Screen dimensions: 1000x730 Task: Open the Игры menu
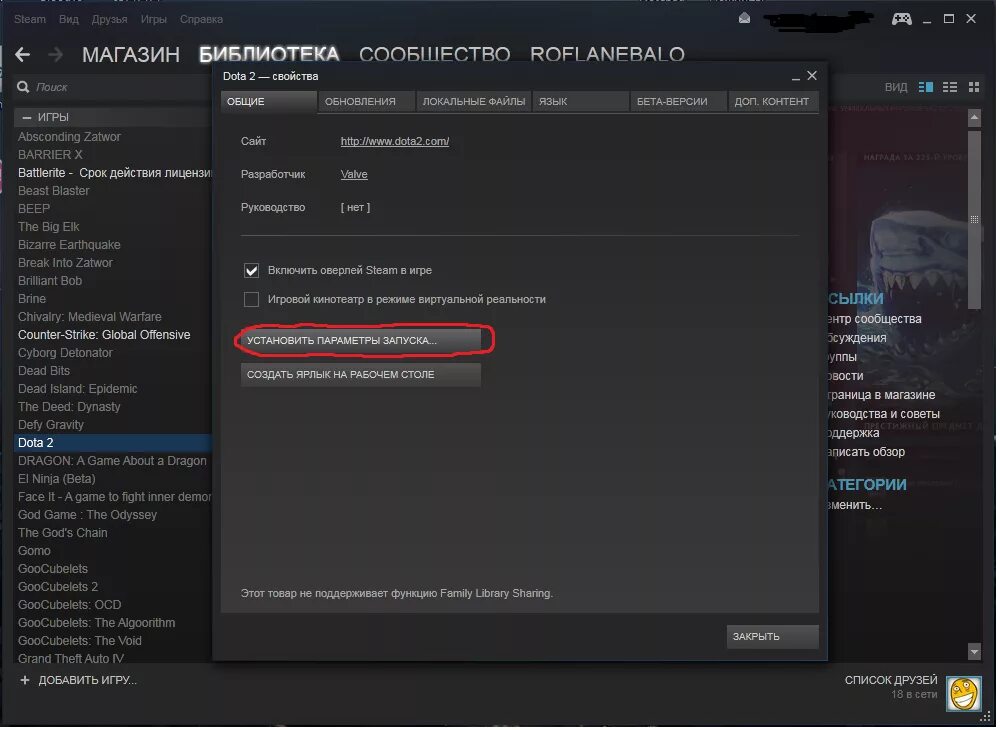pyautogui.click(x=154, y=19)
